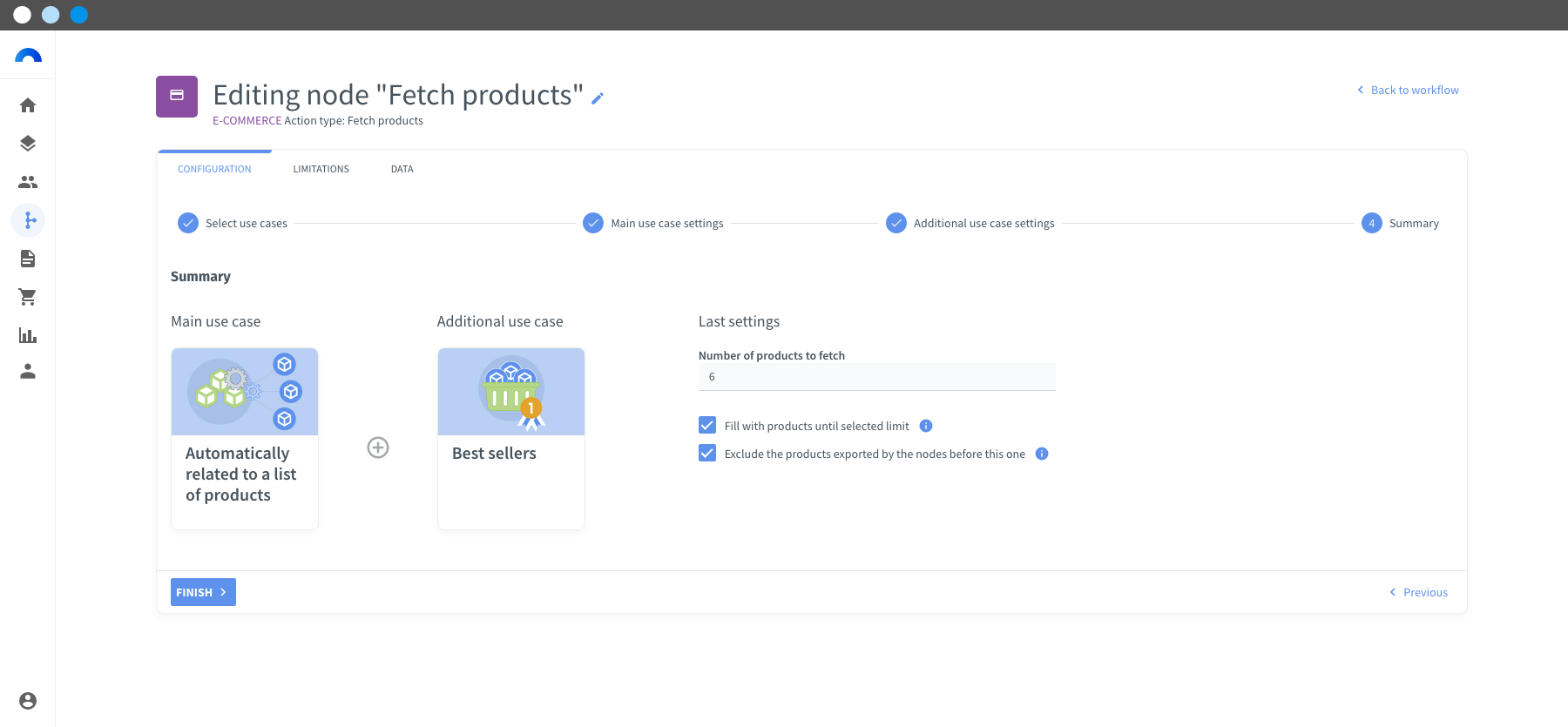Switch to the Data tab
Viewport: 1568px width, 727px height.
402,169
